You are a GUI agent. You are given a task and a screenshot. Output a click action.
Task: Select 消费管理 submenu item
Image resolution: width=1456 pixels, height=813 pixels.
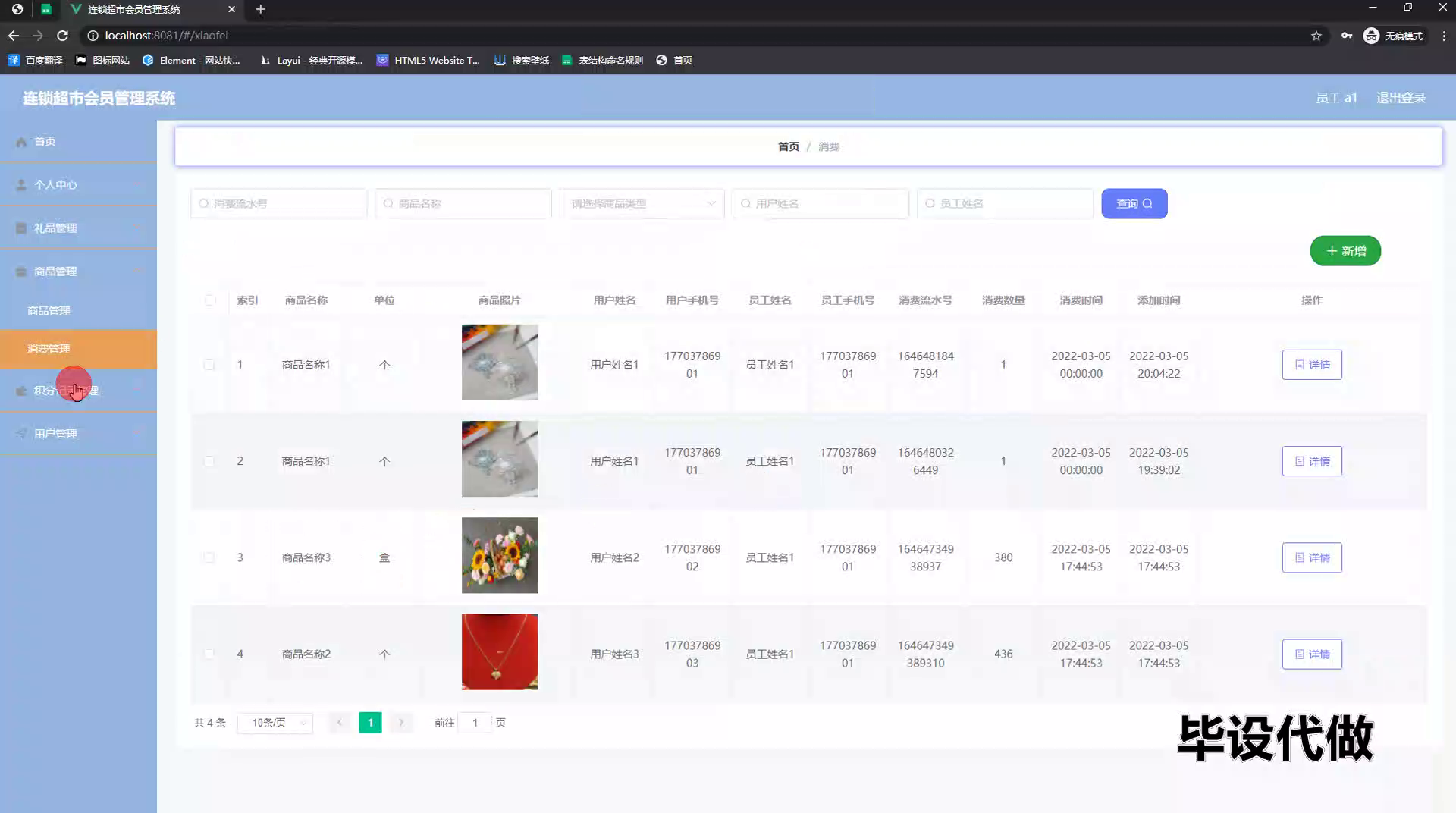coord(79,349)
